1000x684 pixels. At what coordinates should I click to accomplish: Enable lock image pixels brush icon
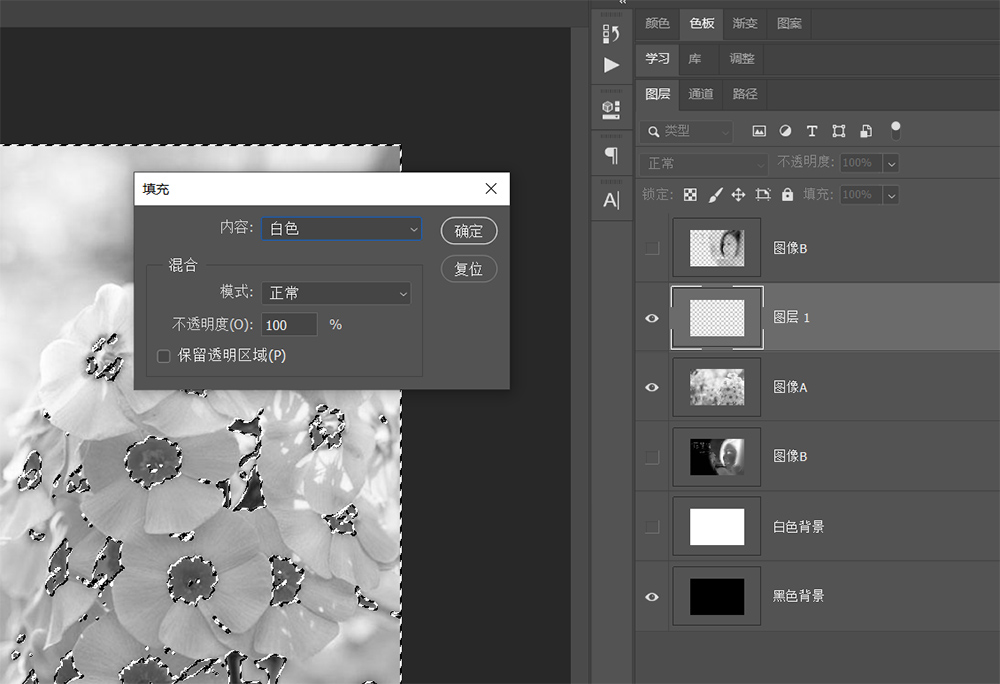pyautogui.click(x=714, y=194)
